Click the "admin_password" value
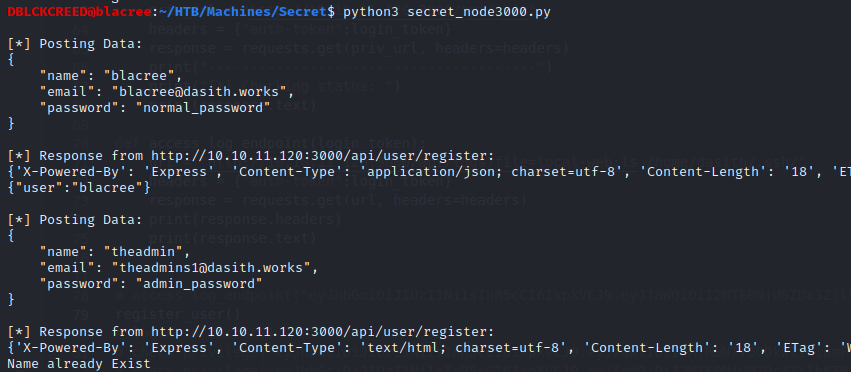This screenshot has height=372, width=851. 199,283
